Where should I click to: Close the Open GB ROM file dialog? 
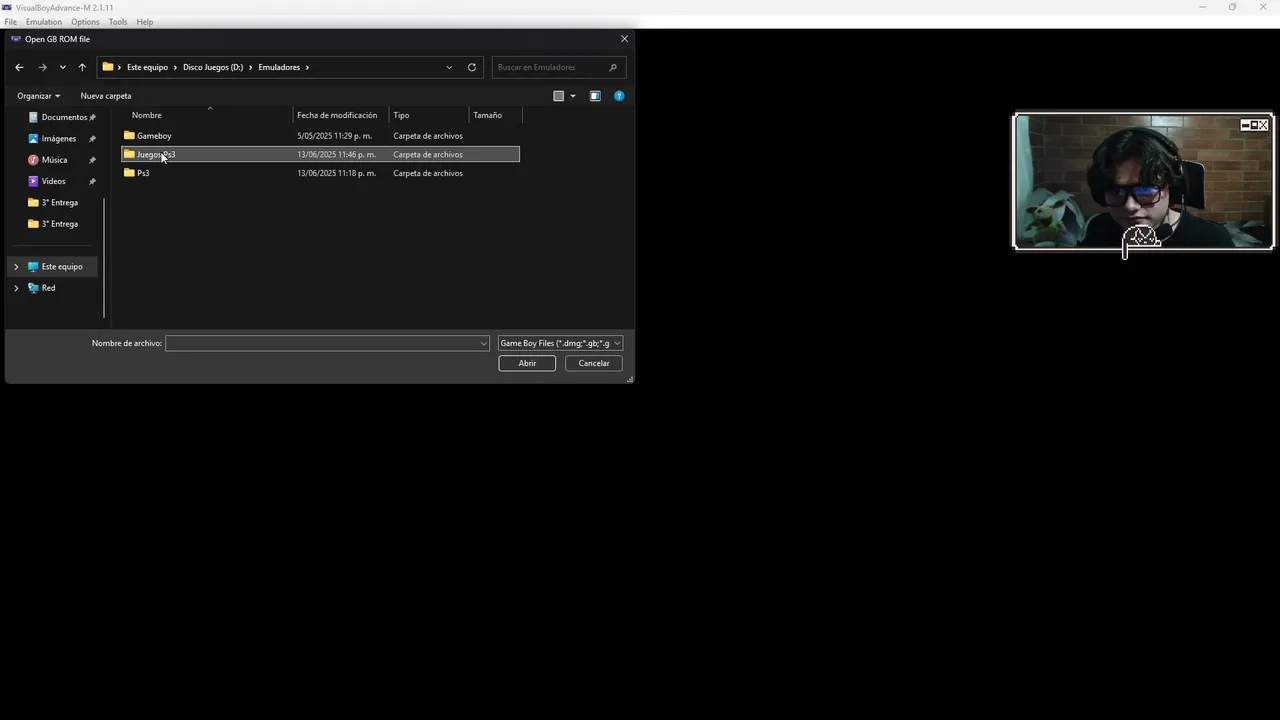[x=625, y=39]
